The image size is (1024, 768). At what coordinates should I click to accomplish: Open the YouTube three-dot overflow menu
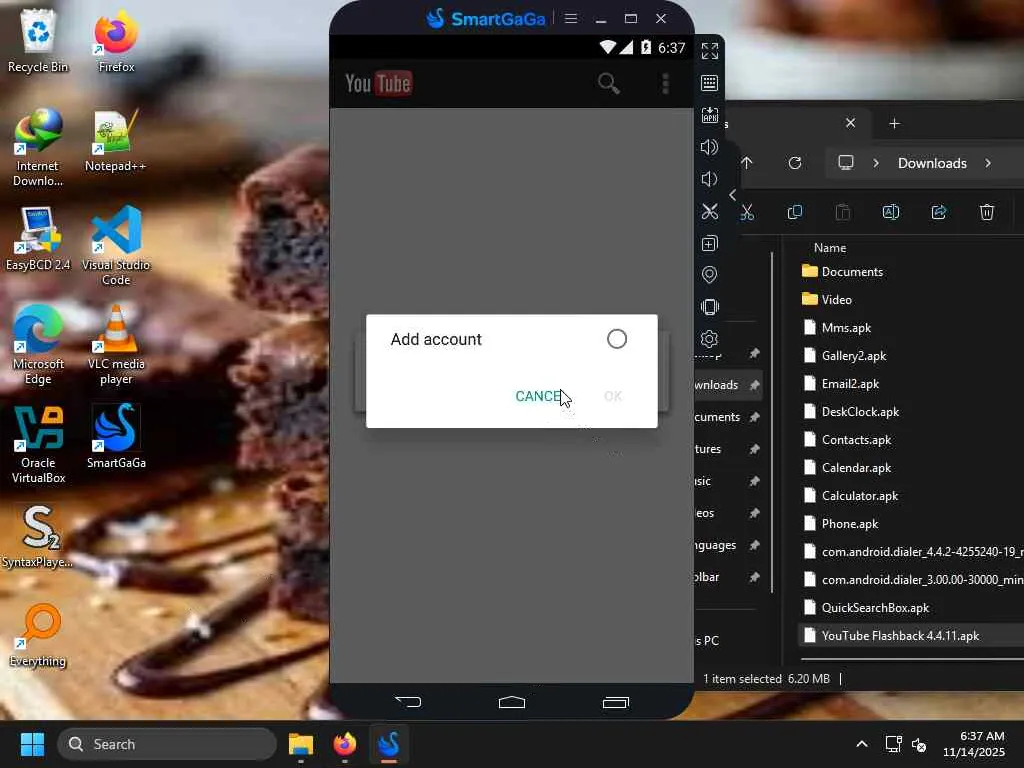[665, 83]
